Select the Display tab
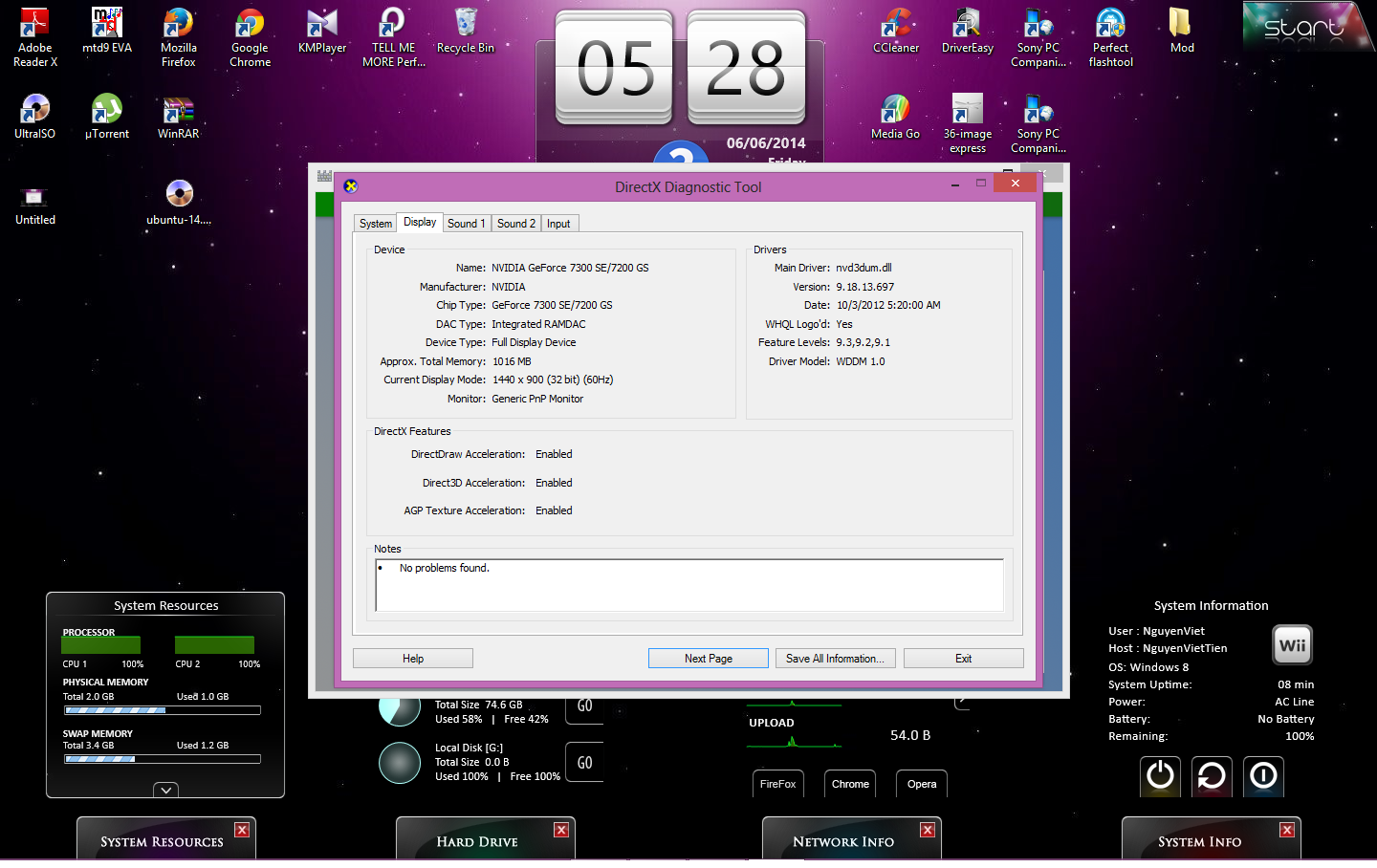 pos(420,222)
